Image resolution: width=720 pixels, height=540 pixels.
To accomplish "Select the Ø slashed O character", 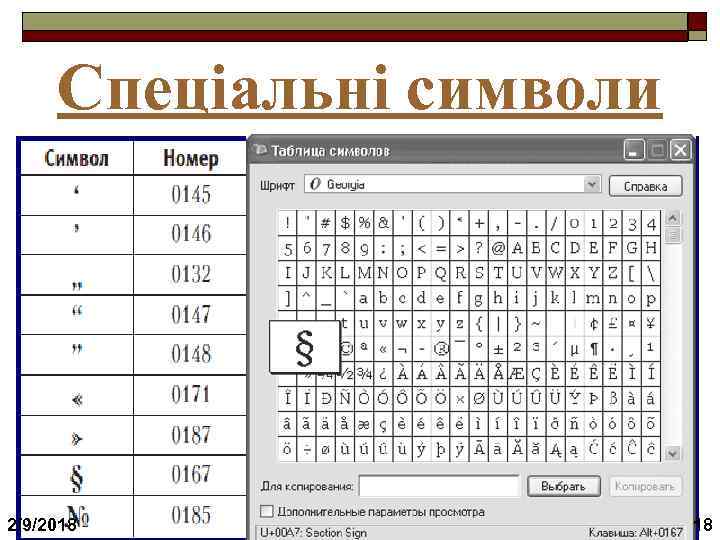I will (x=478, y=399).
